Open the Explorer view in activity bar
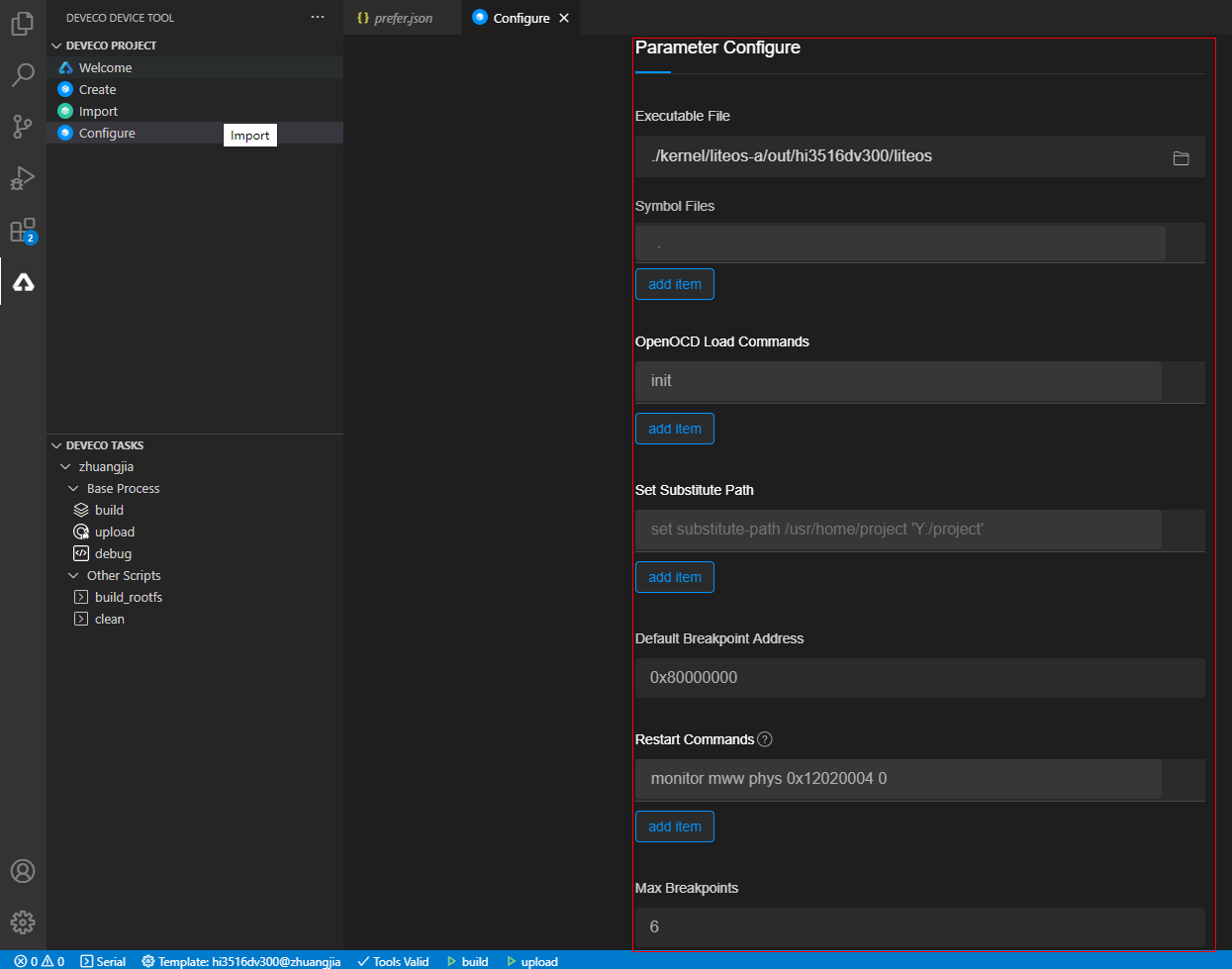1232x969 pixels. [23, 23]
